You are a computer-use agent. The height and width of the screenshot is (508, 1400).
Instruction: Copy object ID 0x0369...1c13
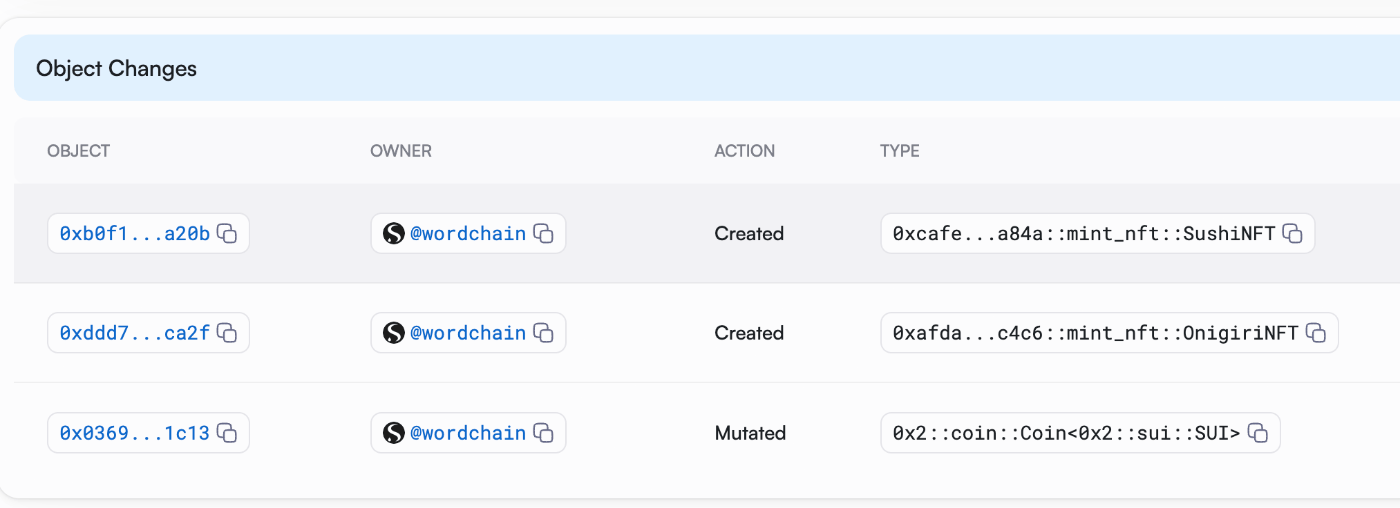(227, 433)
